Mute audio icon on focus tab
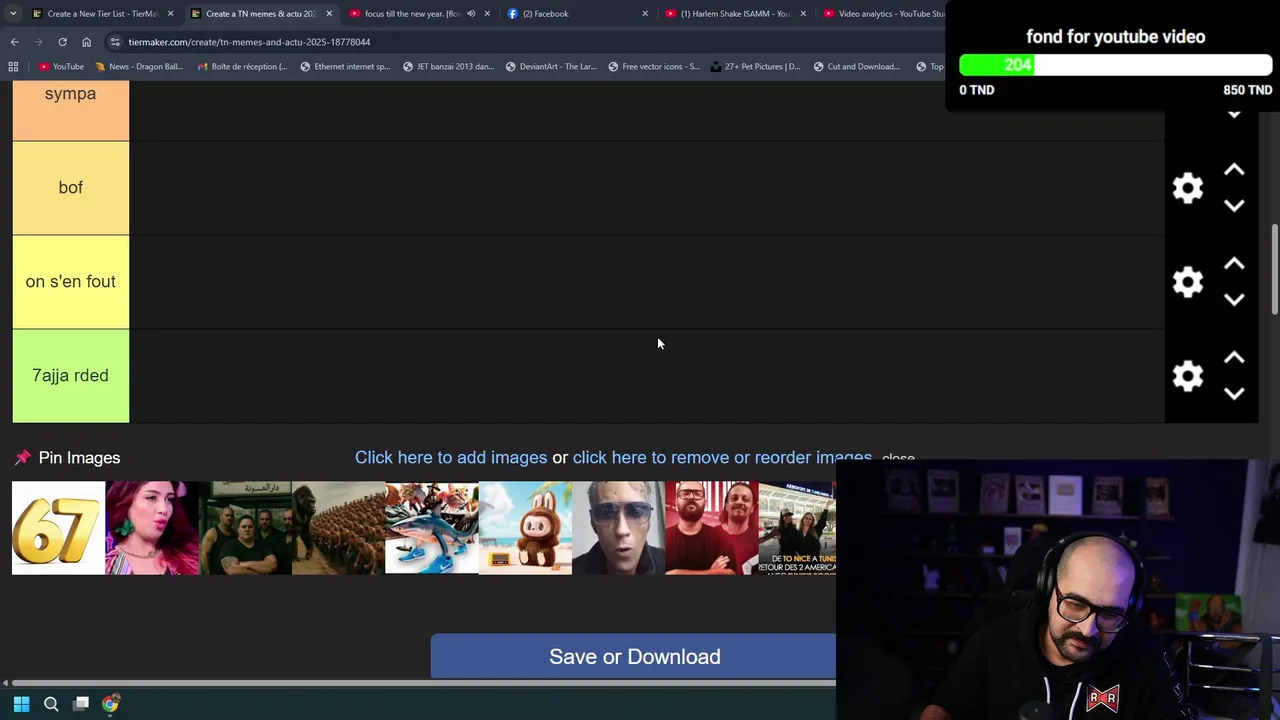The height and width of the screenshot is (720, 1280). click(471, 14)
